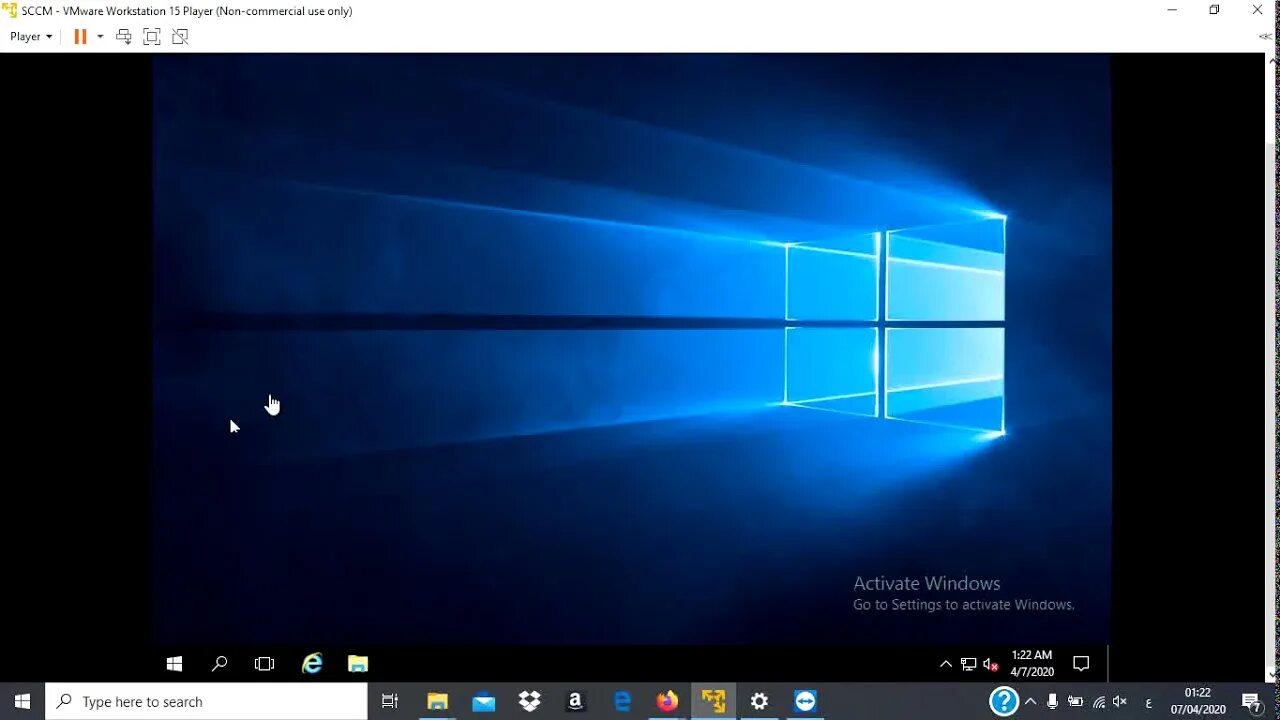Click the host microphone tray icon
The height and width of the screenshot is (720, 1280).
1053,701
